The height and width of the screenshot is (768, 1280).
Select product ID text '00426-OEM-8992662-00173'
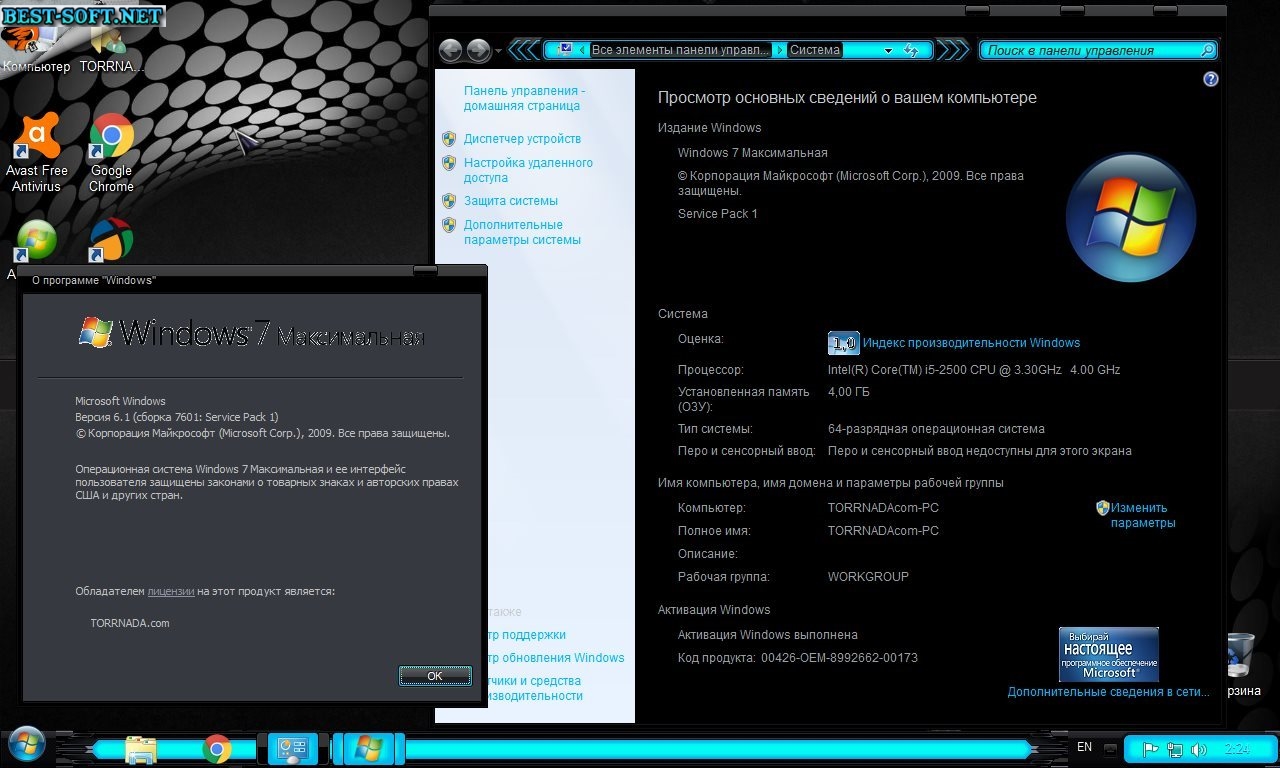click(x=840, y=658)
